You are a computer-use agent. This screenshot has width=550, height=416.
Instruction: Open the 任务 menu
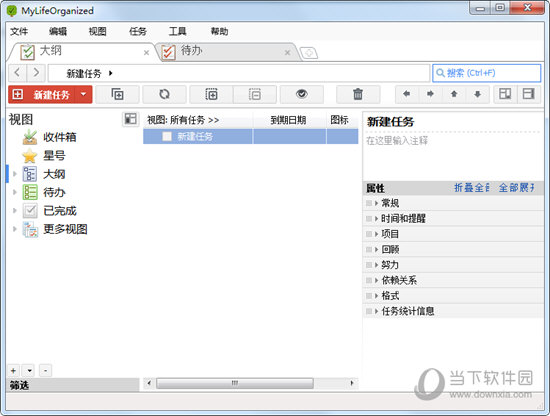pyautogui.click(x=138, y=32)
